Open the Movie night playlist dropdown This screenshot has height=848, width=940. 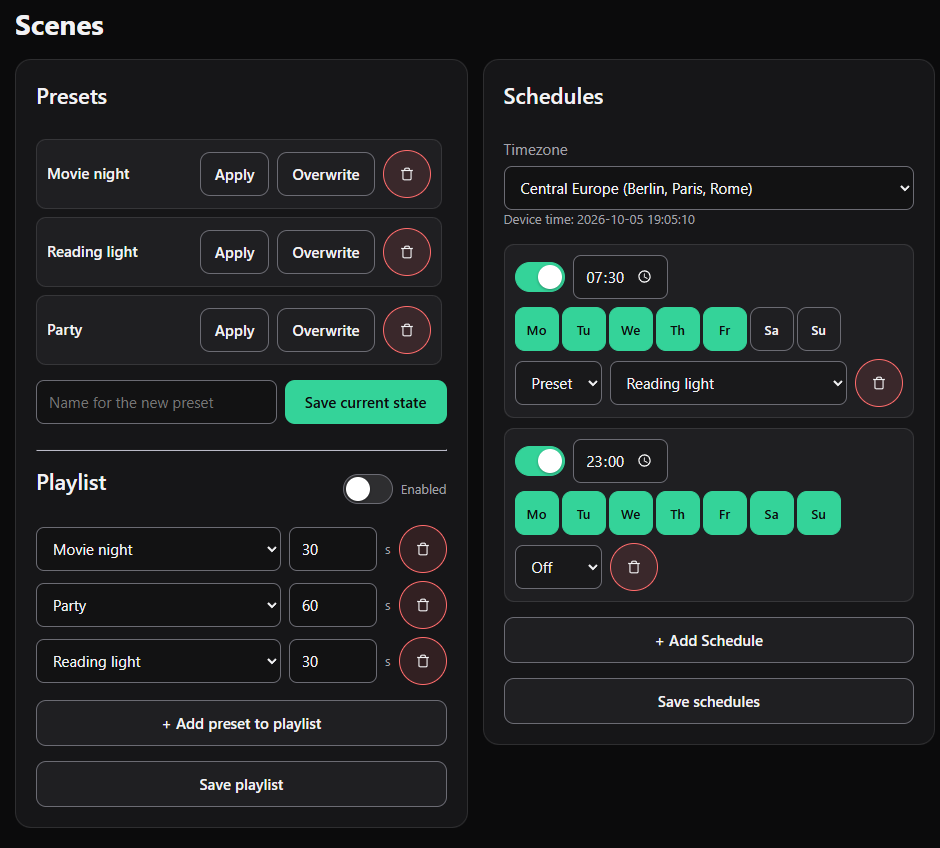pyautogui.click(x=158, y=549)
